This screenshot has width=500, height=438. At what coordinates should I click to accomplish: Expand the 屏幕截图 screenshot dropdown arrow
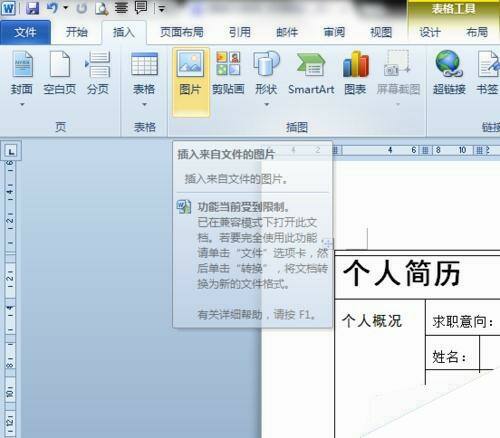398,104
